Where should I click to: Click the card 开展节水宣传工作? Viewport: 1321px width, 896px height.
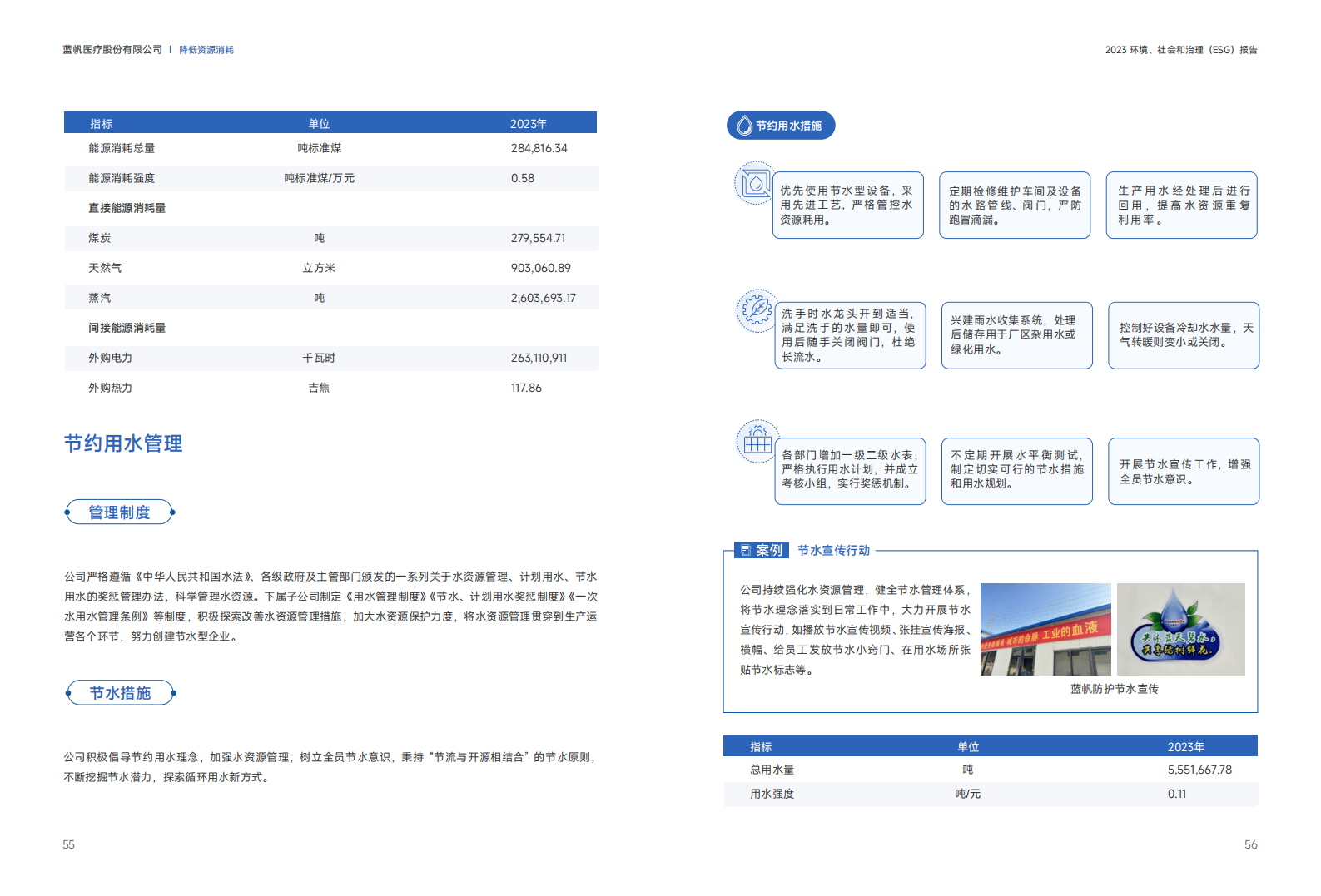point(1184,471)
